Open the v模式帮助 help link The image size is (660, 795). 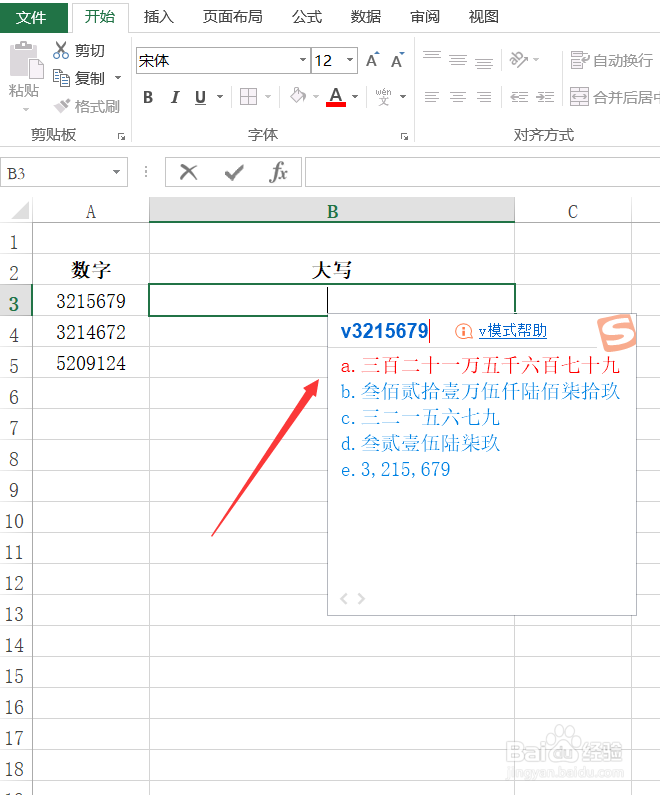point(512,331)
